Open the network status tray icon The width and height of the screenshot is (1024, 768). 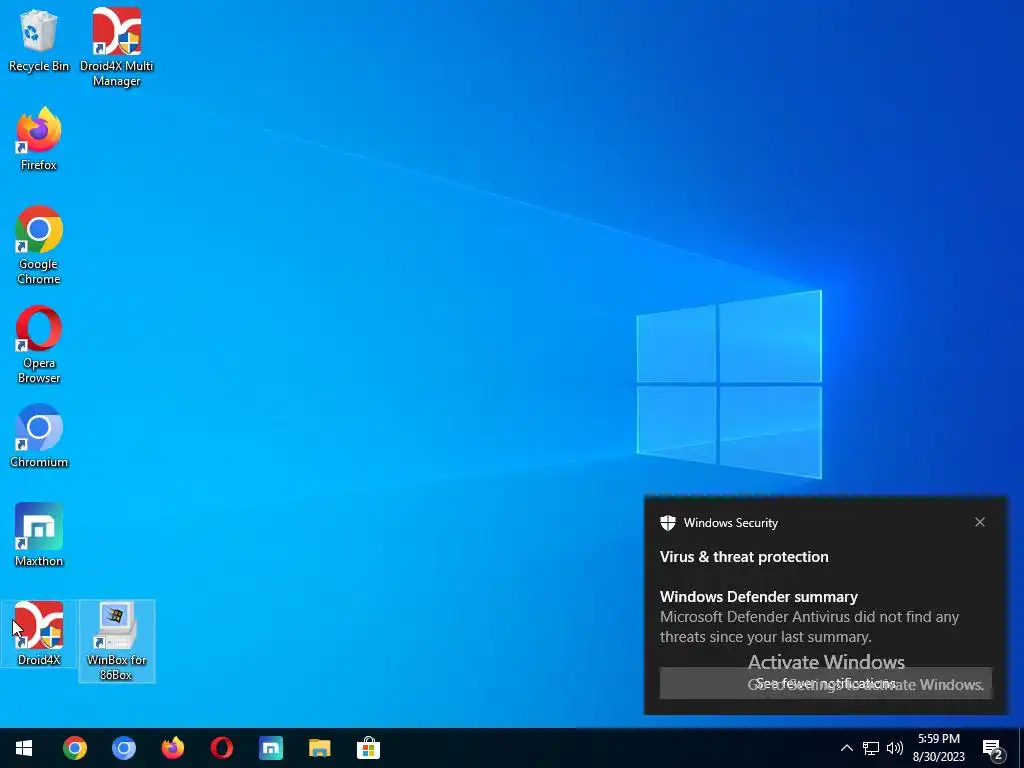(x=871, y=748)
